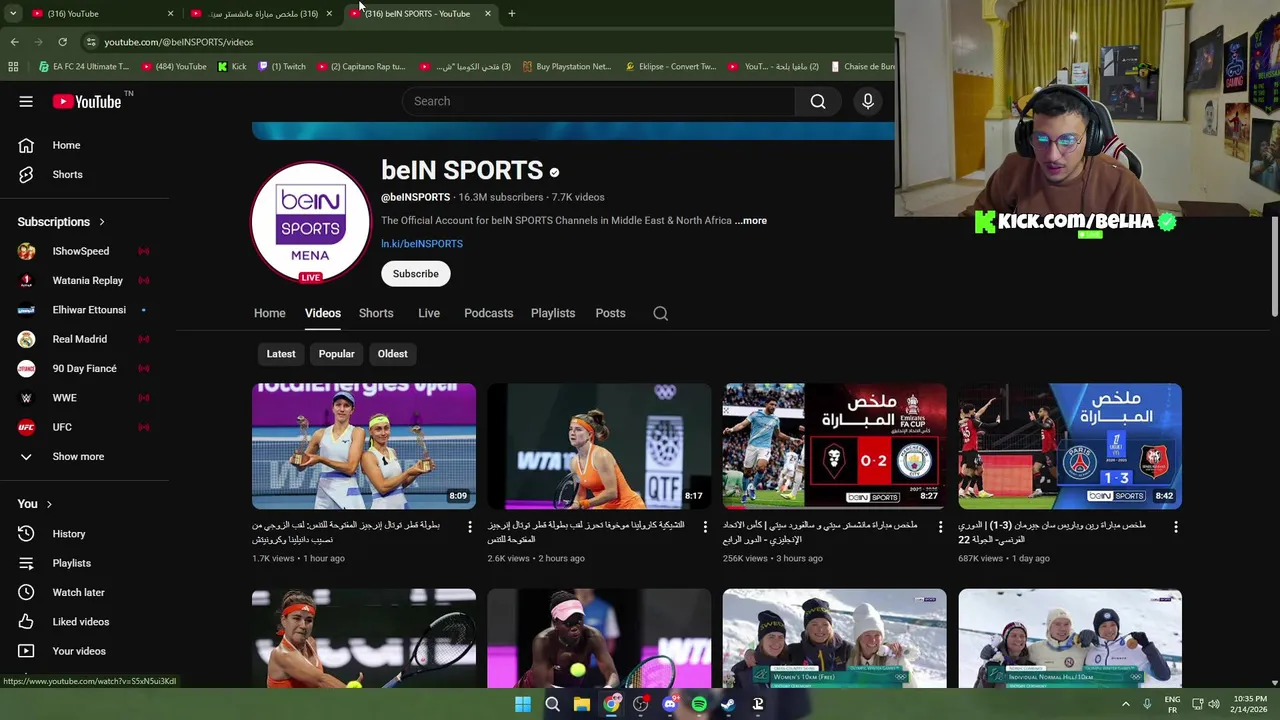The image size is (1280, 720).
Task: Switch to the channel Playlists tab
Action: click(x=553, y=313)
